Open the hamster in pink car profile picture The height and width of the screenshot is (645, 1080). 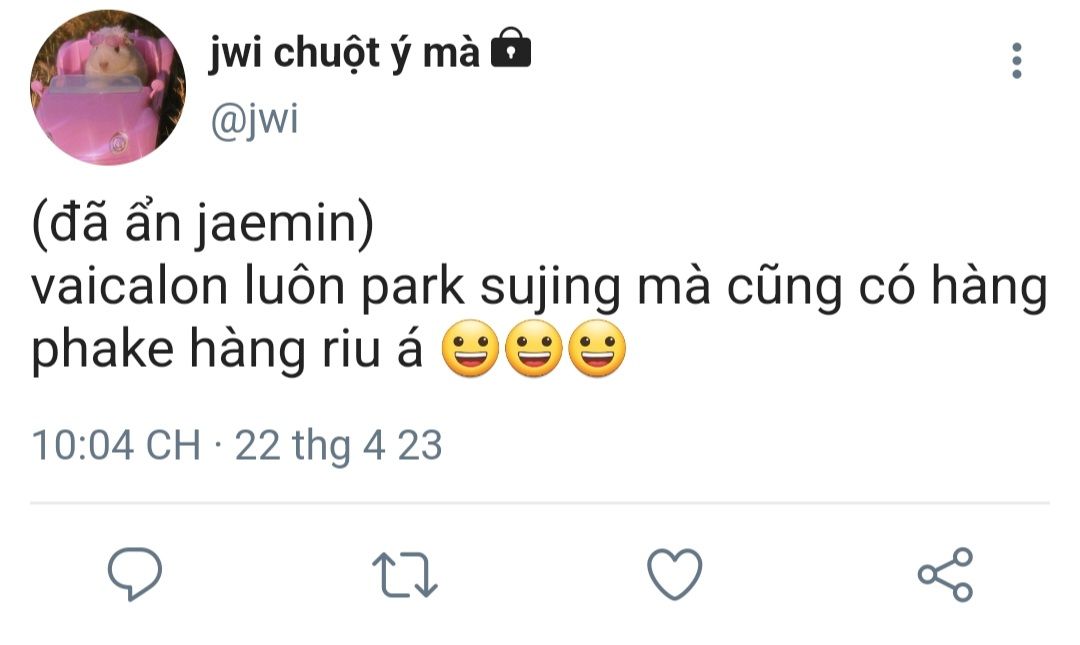tap(108, 88)
